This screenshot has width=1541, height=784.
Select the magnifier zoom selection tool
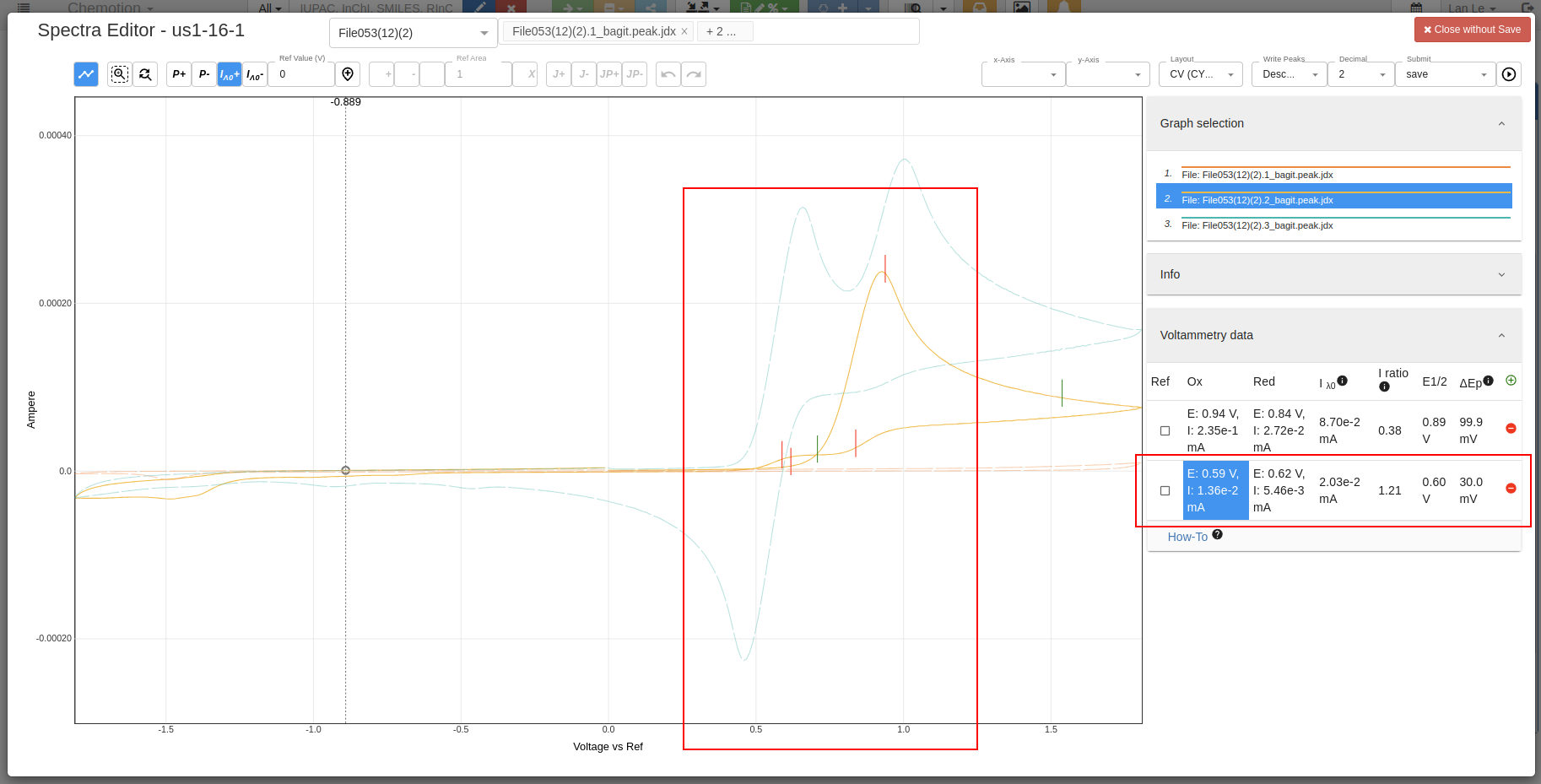(x=119, y=74)
